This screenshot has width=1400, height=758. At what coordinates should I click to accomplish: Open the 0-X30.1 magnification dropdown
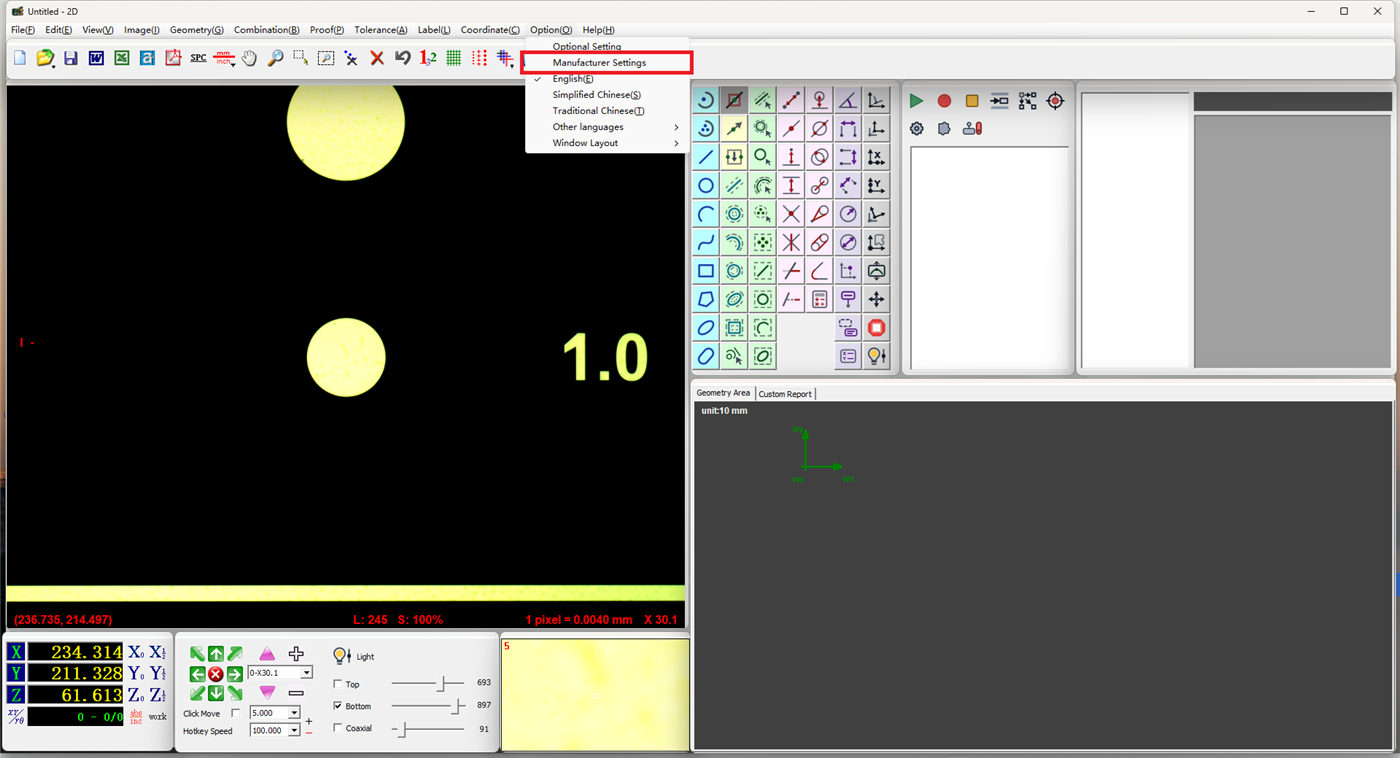[x=306, y=673]
